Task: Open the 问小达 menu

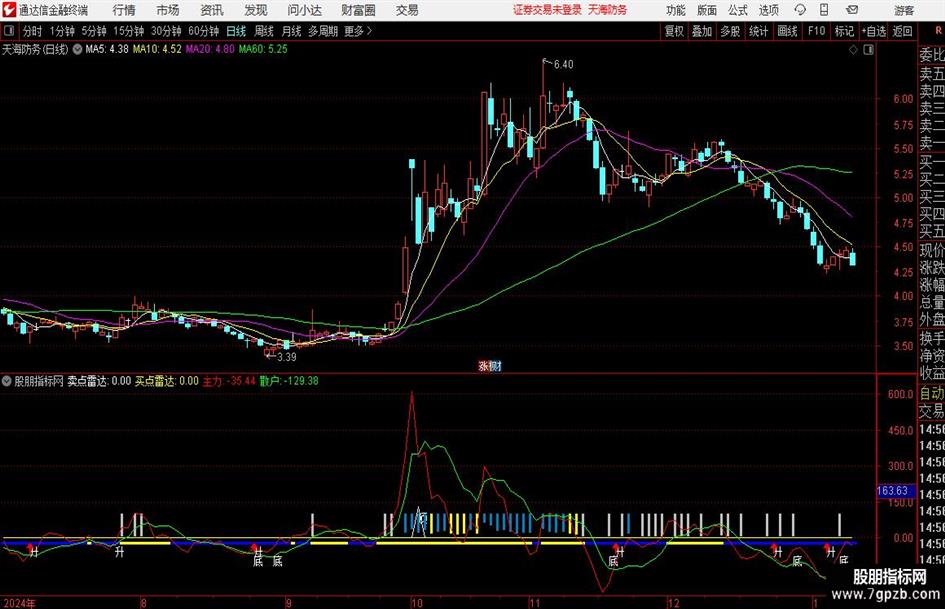Action: 304,10
